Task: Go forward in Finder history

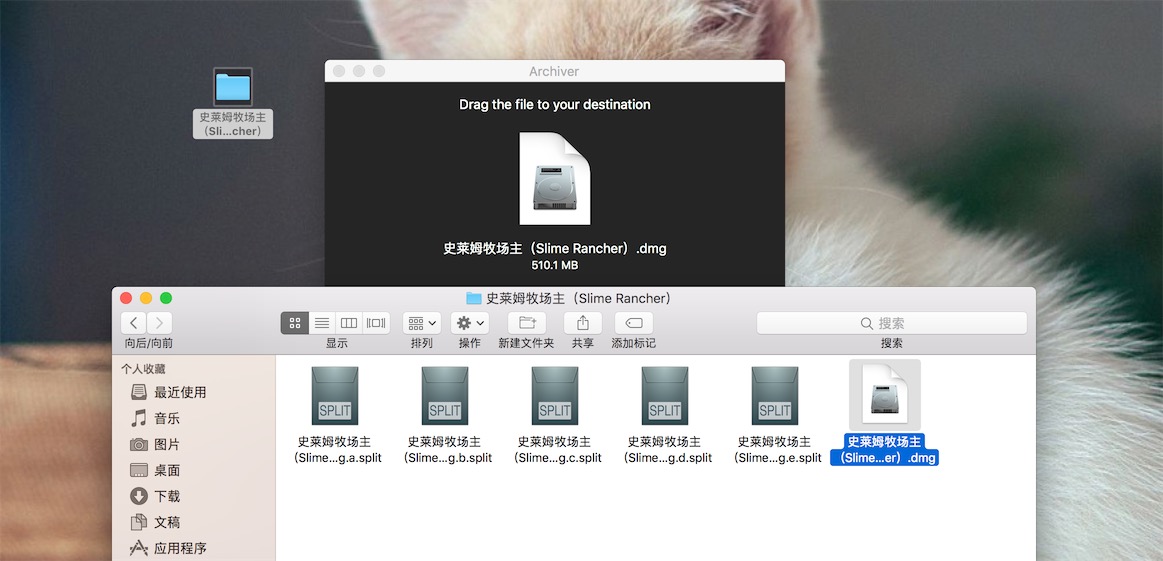Action: tap(159, 323)
